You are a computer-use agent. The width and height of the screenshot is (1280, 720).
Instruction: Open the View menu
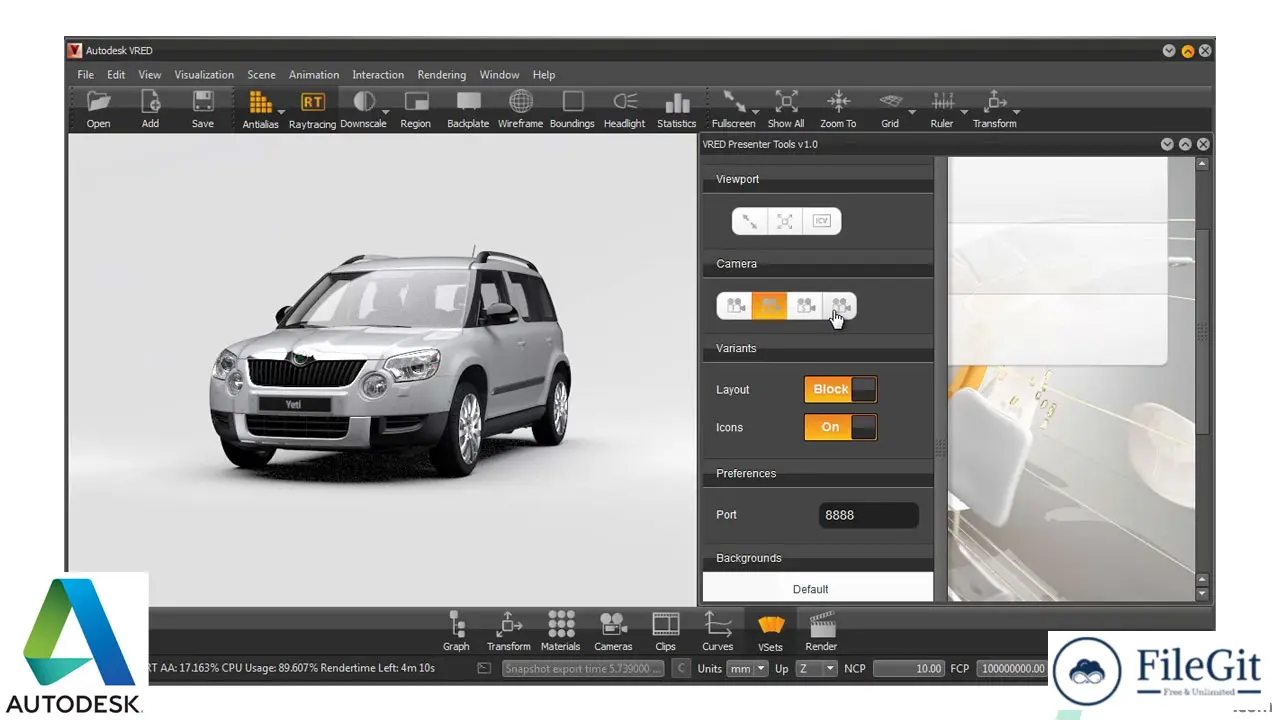pyautogui.click(x=150, y=75)
